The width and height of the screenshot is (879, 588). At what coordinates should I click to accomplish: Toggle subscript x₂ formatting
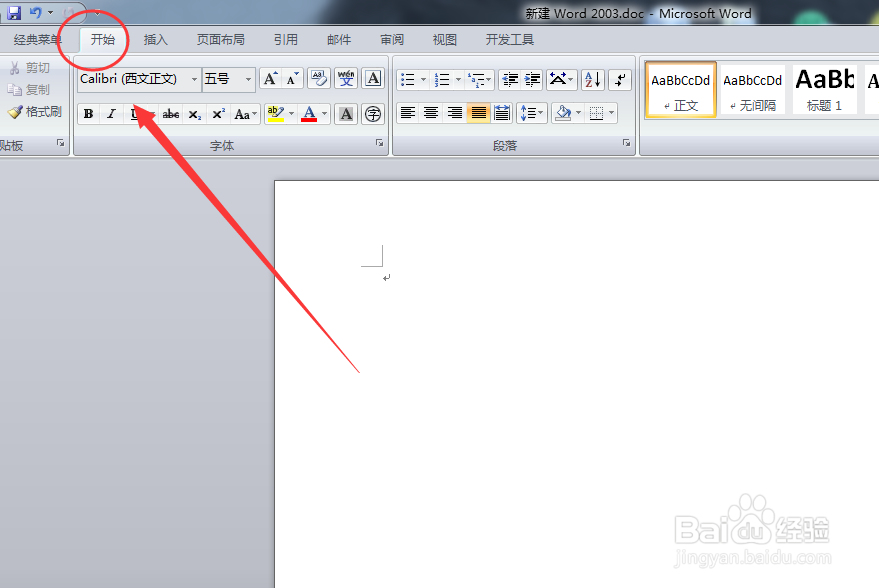195,114
